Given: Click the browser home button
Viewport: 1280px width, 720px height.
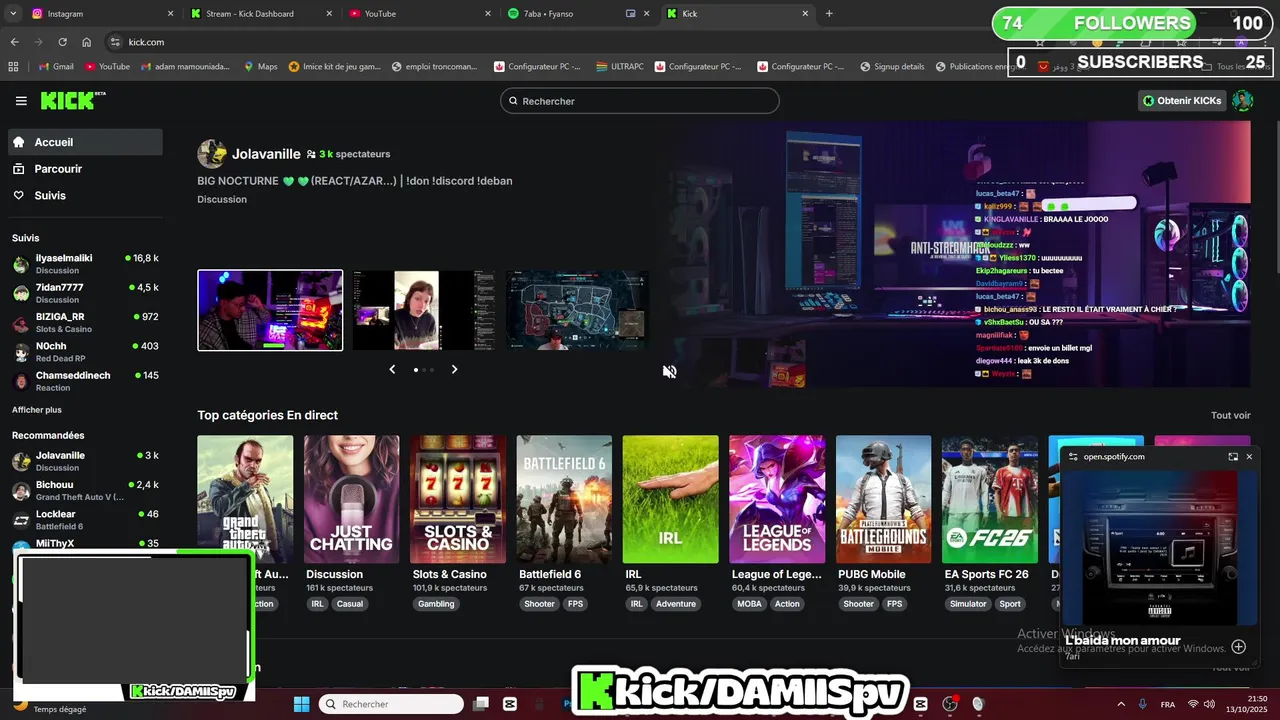Looking at the screenshot, I should pyautogui.click(x=87, y=42).
